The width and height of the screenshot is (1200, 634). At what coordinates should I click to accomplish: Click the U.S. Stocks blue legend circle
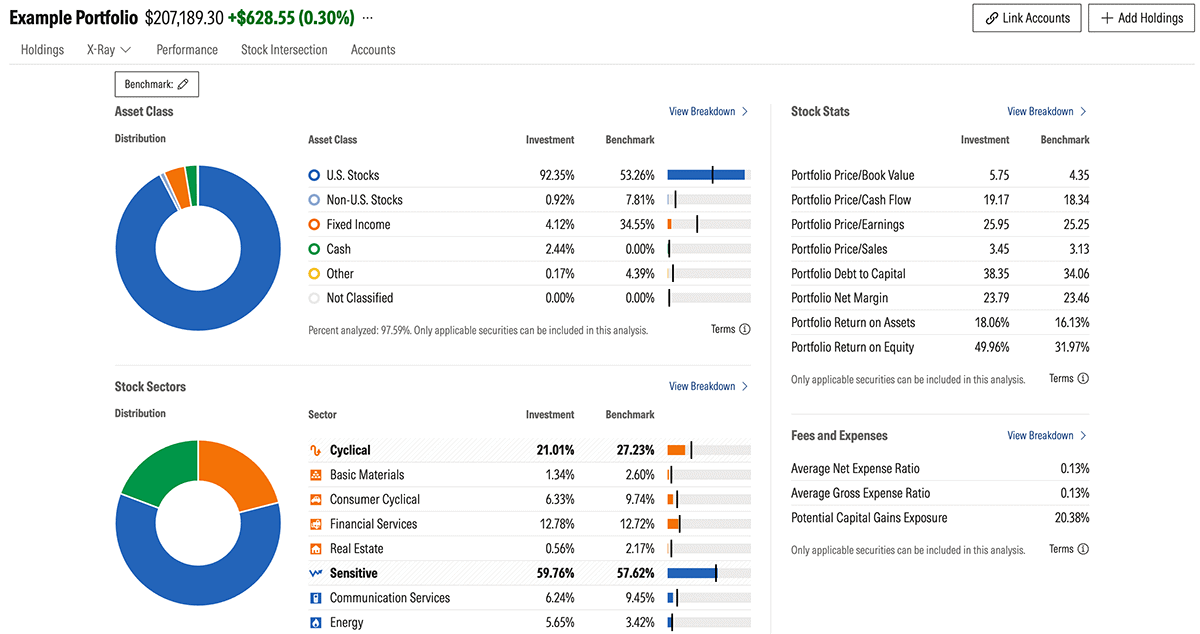pos(314,175)
